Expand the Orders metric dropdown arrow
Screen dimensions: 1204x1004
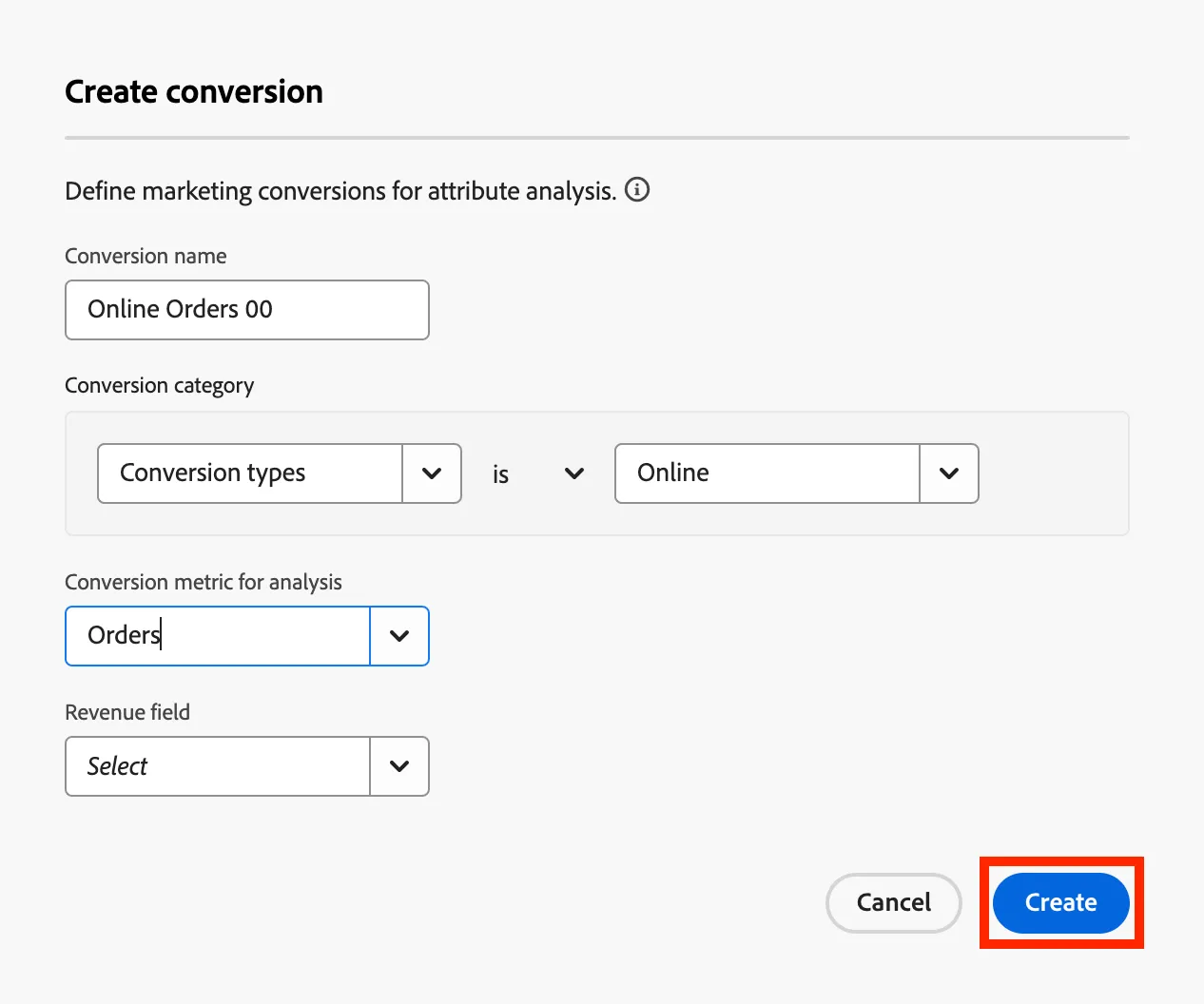click(x=399, y=636)
